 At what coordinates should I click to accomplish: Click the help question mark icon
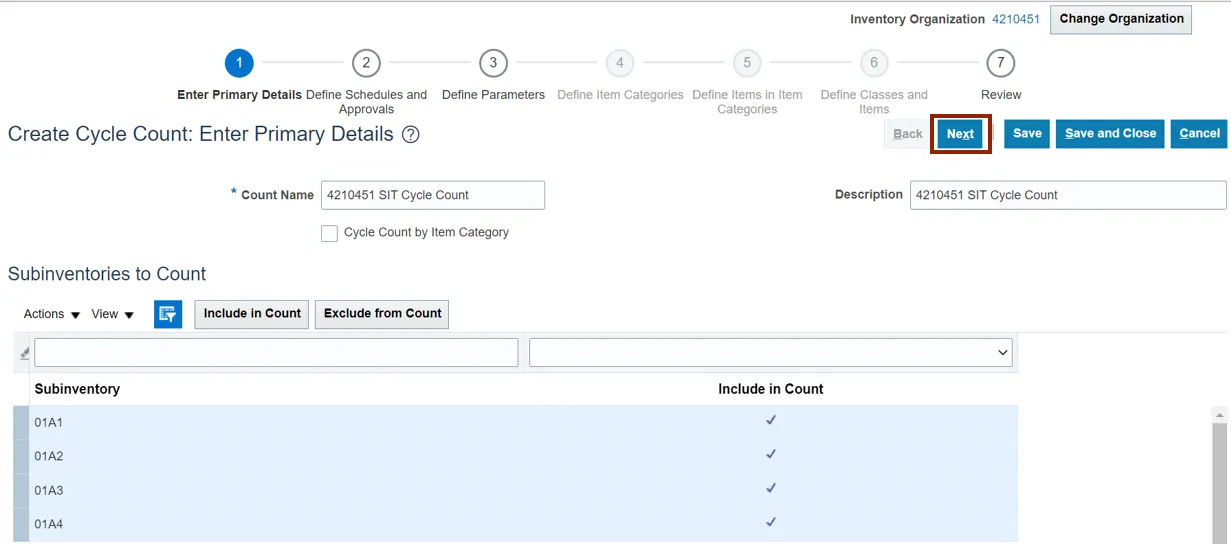(x=410, y=135)
